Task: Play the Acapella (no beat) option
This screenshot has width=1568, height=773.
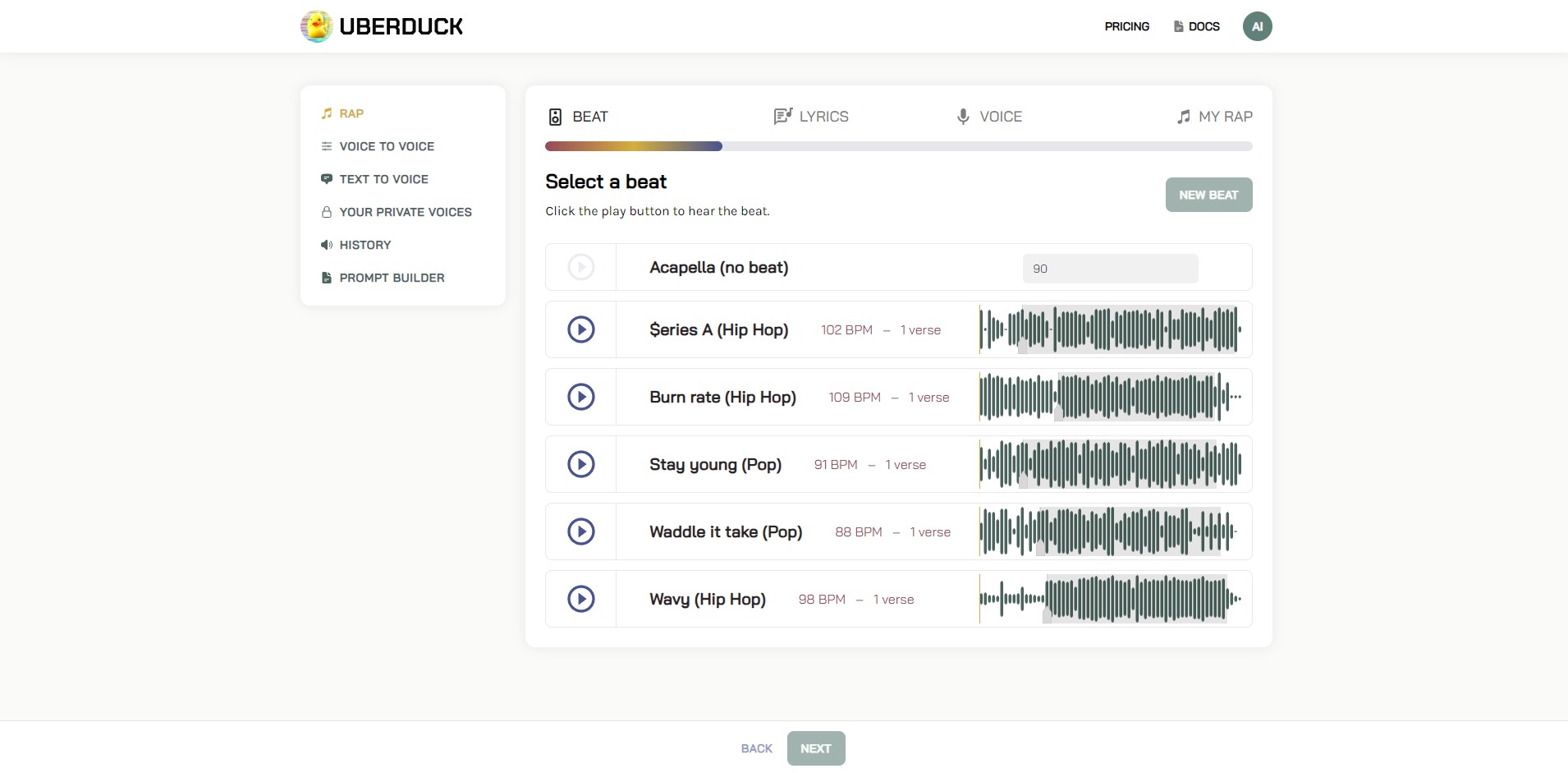Action: pos(581,267)
